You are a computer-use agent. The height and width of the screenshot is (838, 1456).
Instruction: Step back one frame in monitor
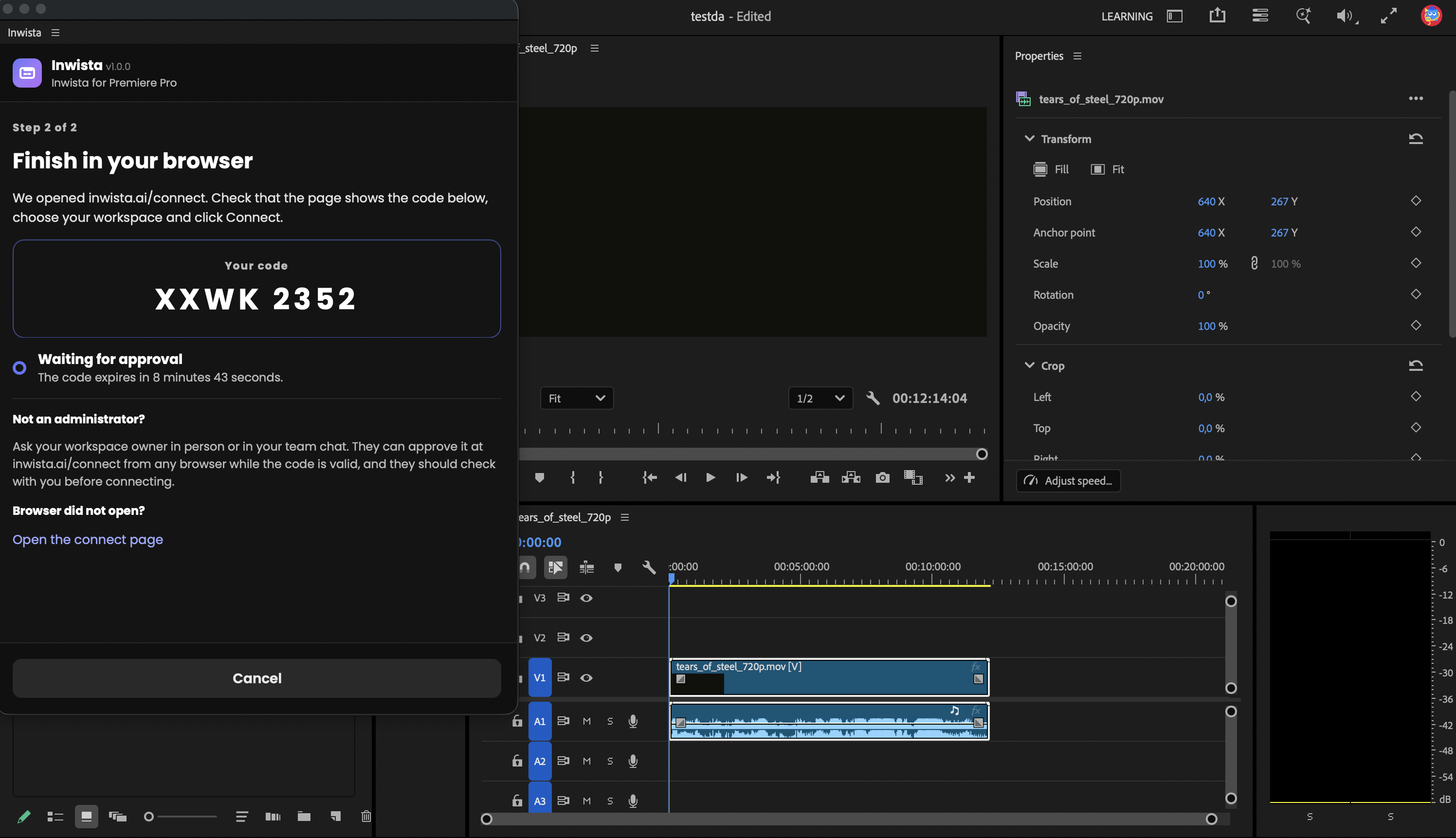(x=680, y=478)
